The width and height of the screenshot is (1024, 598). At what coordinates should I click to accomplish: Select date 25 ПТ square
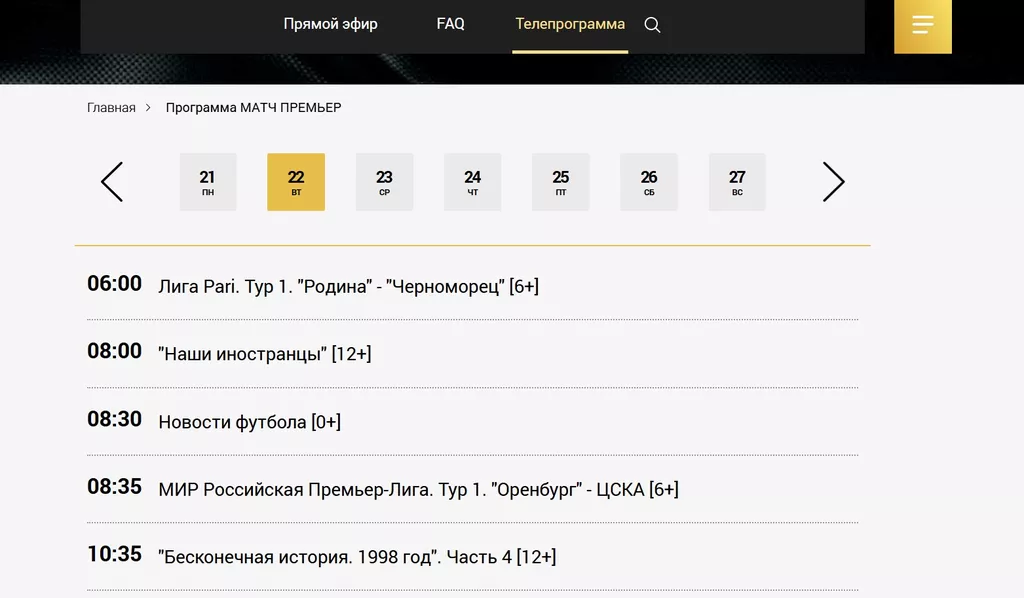point(560,181)
